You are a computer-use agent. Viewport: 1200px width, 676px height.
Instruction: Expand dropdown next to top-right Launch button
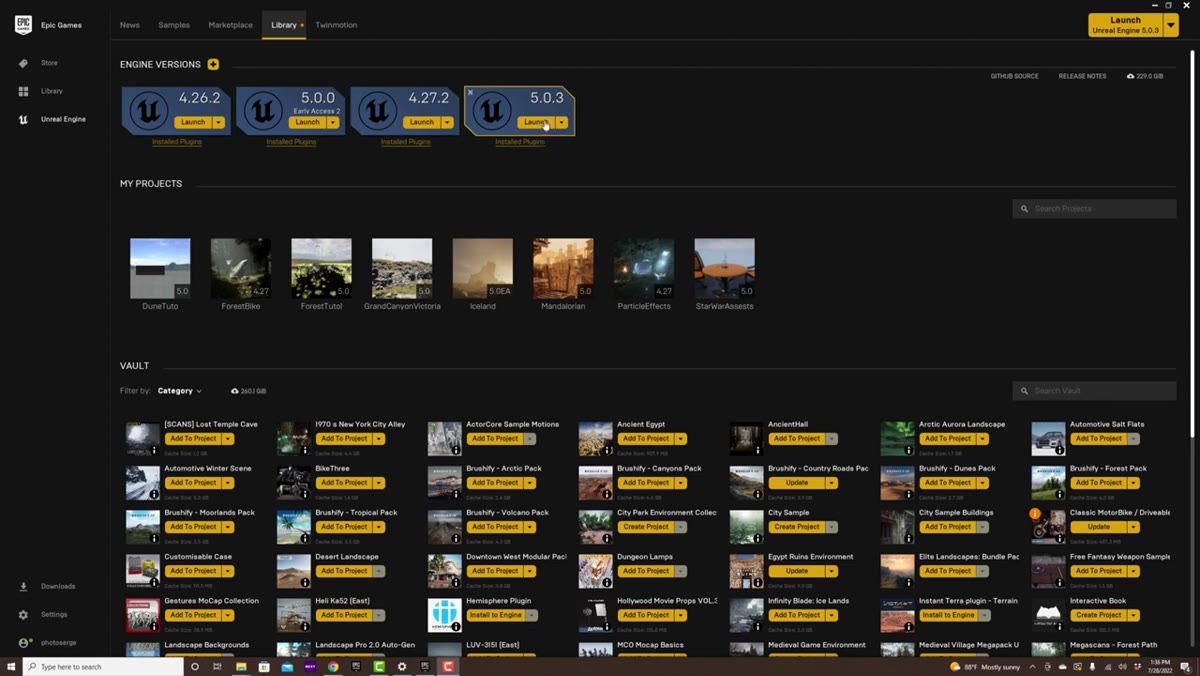(x=1172, y=25)
